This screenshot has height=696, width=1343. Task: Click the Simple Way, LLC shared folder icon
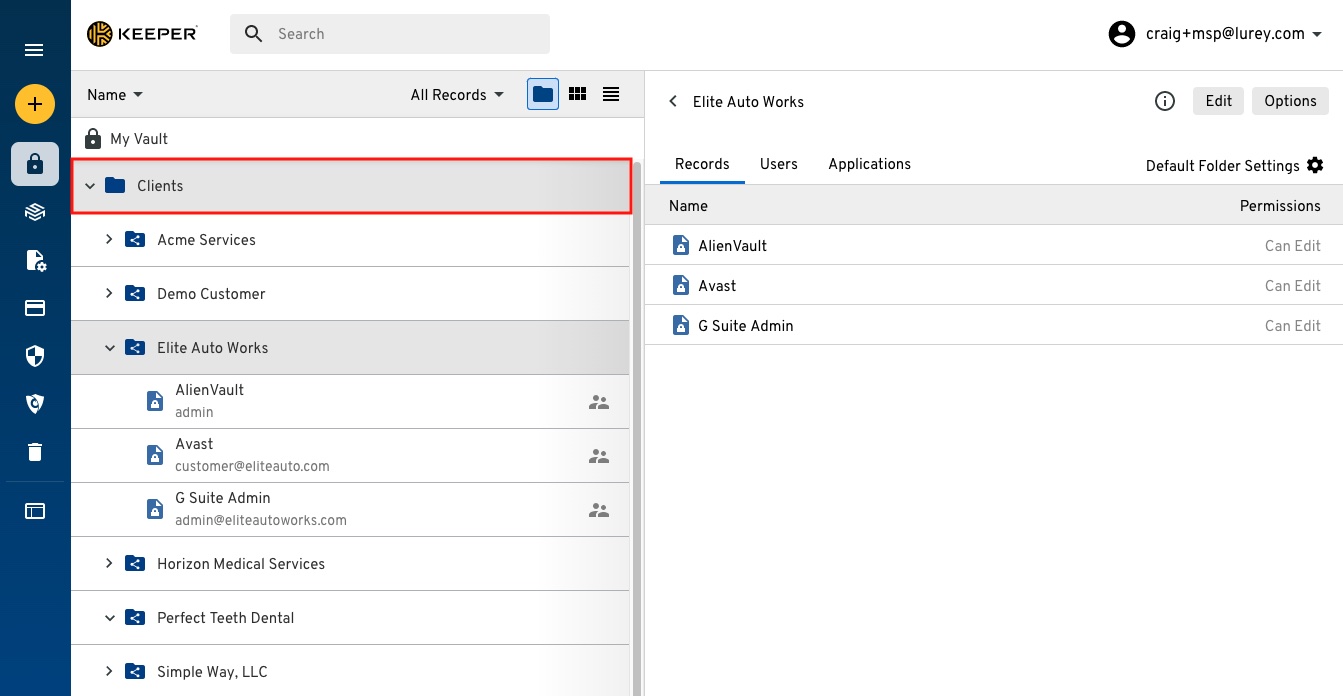pyautogui.click(x=135, y=672)
